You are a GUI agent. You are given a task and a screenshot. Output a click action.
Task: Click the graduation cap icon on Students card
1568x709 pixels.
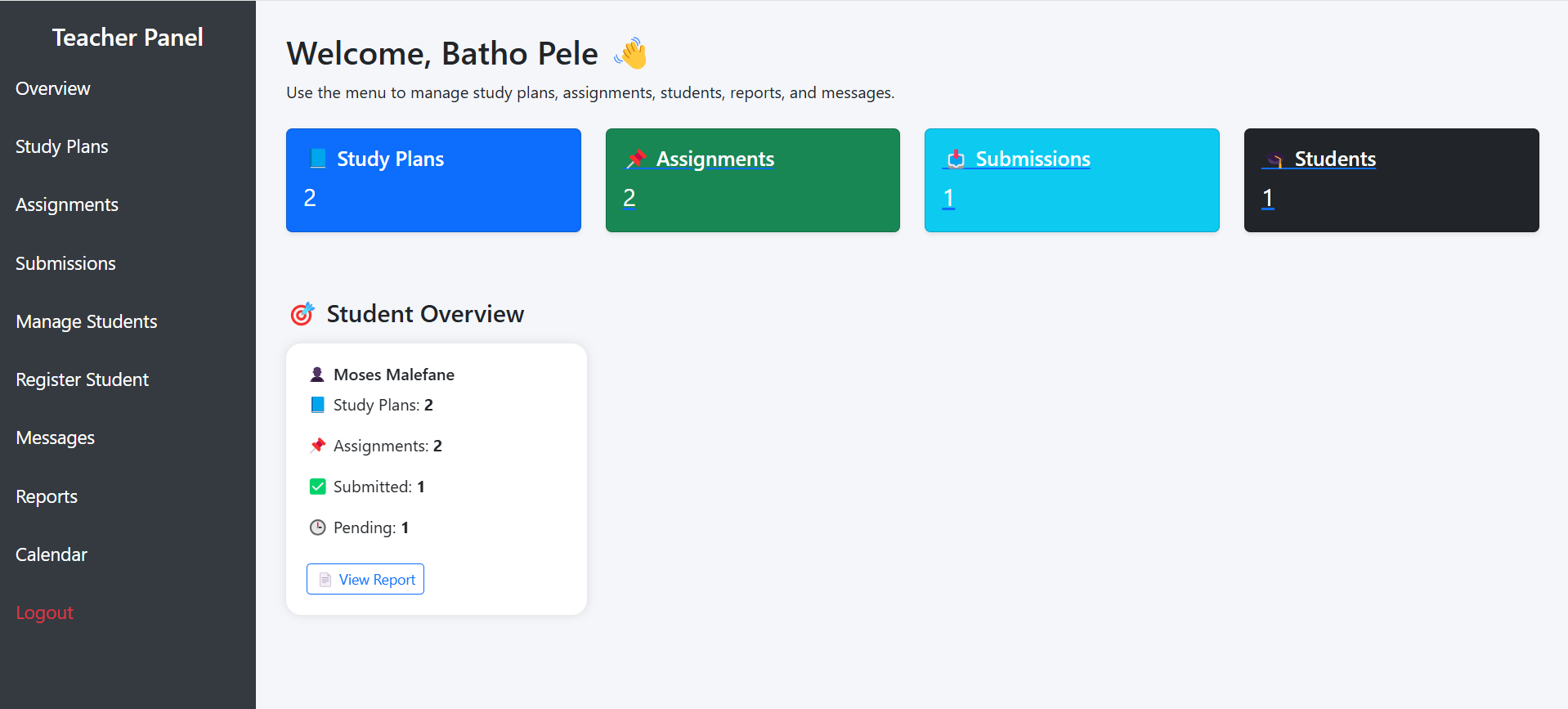1275,160
